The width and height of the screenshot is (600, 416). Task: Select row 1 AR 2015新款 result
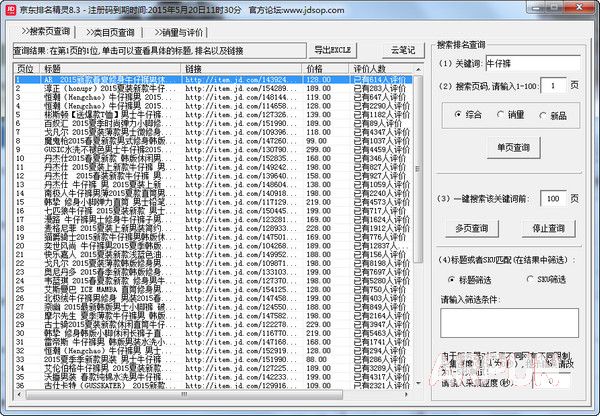(x=214, y=80)
